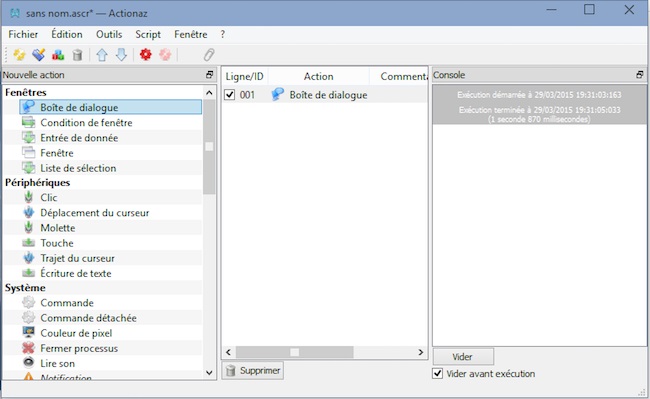Click script table scroll left arrow
The height and width of the screenshot is (399, 650).
(x=228, y=352)
